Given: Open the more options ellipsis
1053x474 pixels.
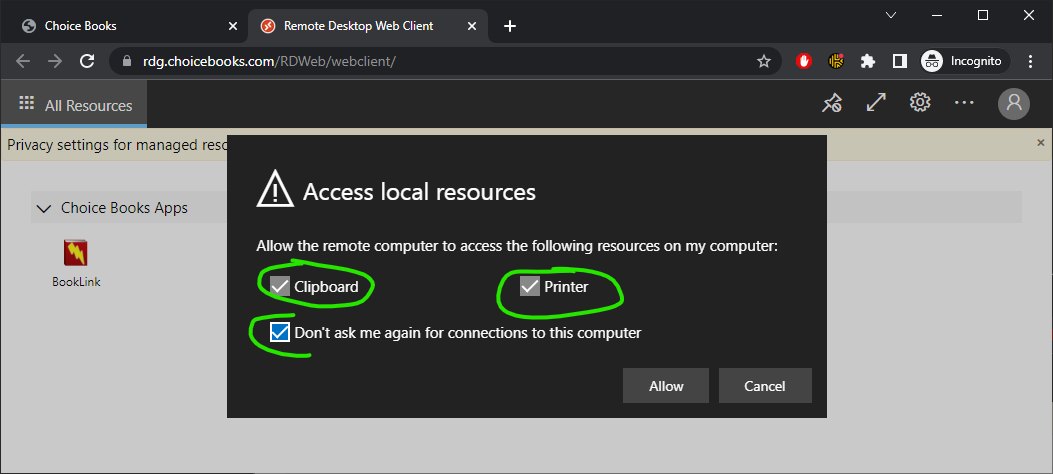Looking at the screenshot, I should coord(964,103).
